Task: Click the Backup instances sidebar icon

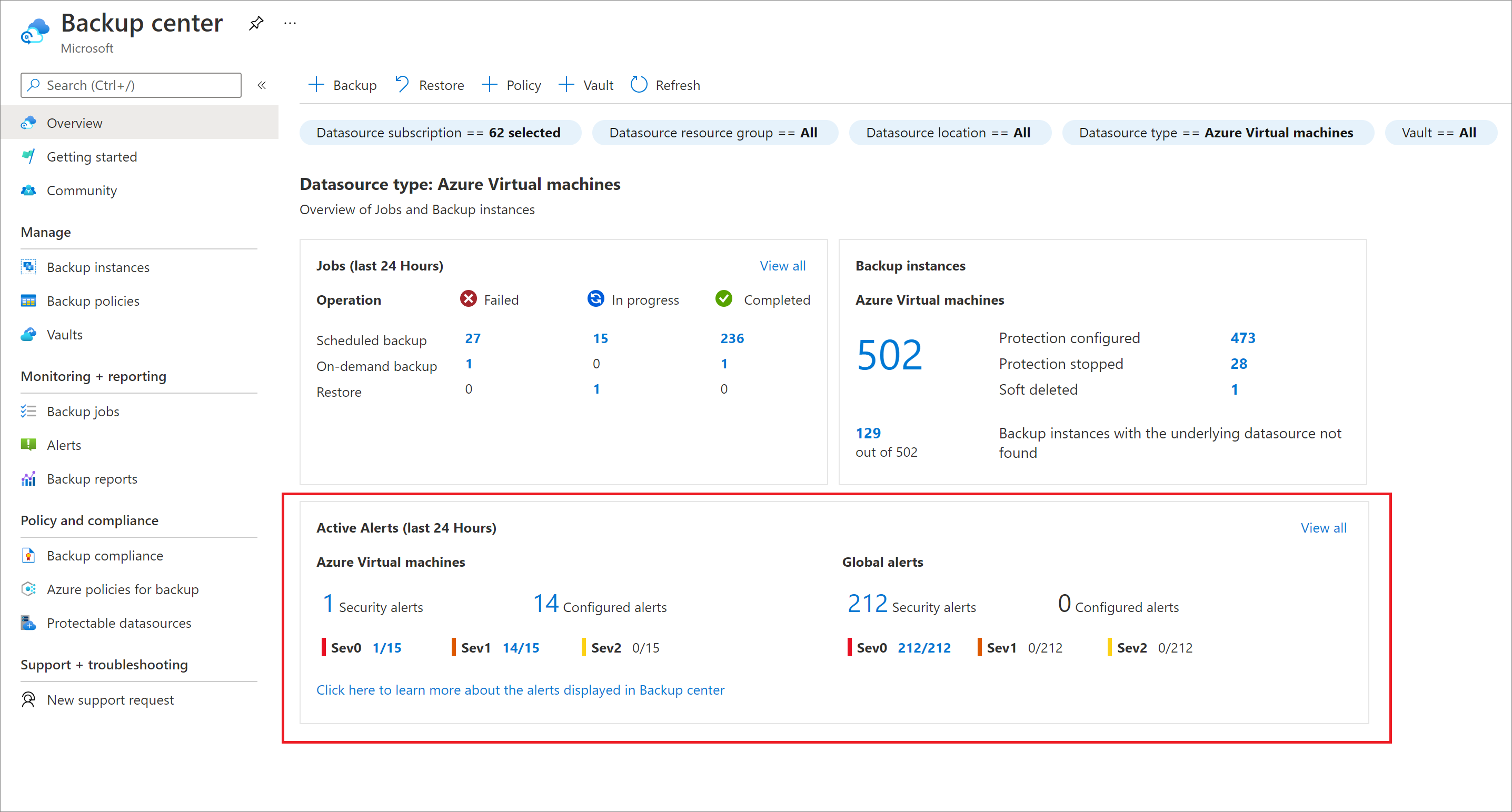Action: (29, 266)
